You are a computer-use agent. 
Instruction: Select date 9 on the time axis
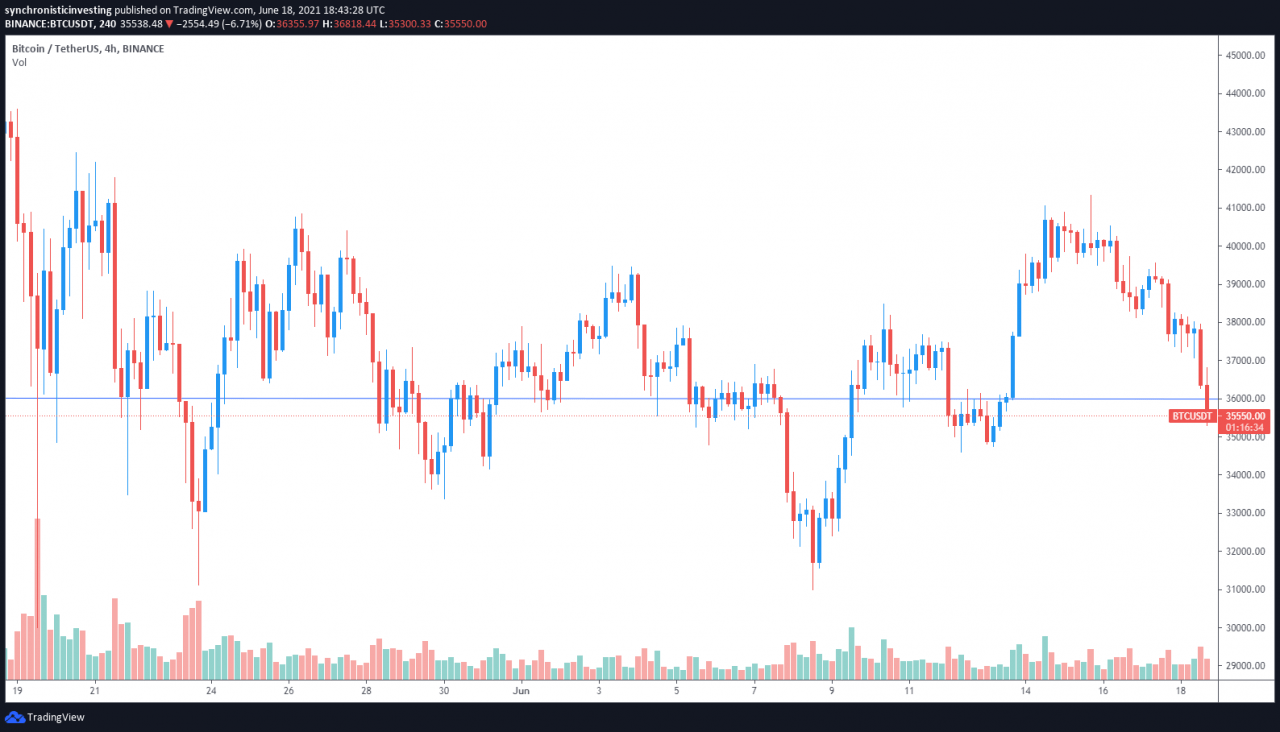[832, 690]
